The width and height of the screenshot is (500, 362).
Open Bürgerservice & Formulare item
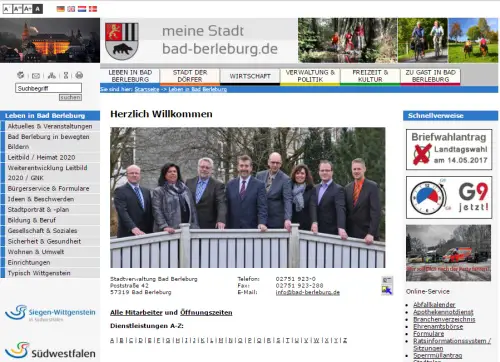point(50,189)
